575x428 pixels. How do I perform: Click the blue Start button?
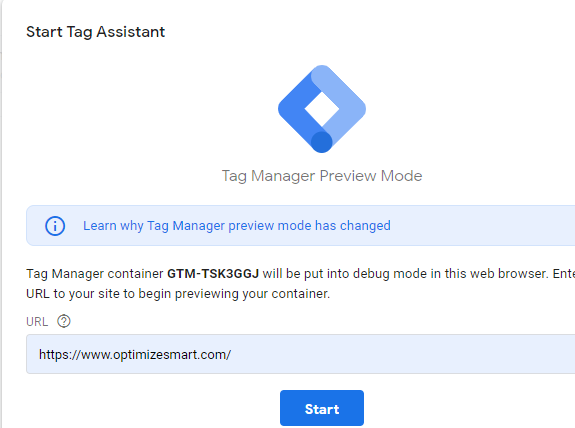tap(322, 408)
